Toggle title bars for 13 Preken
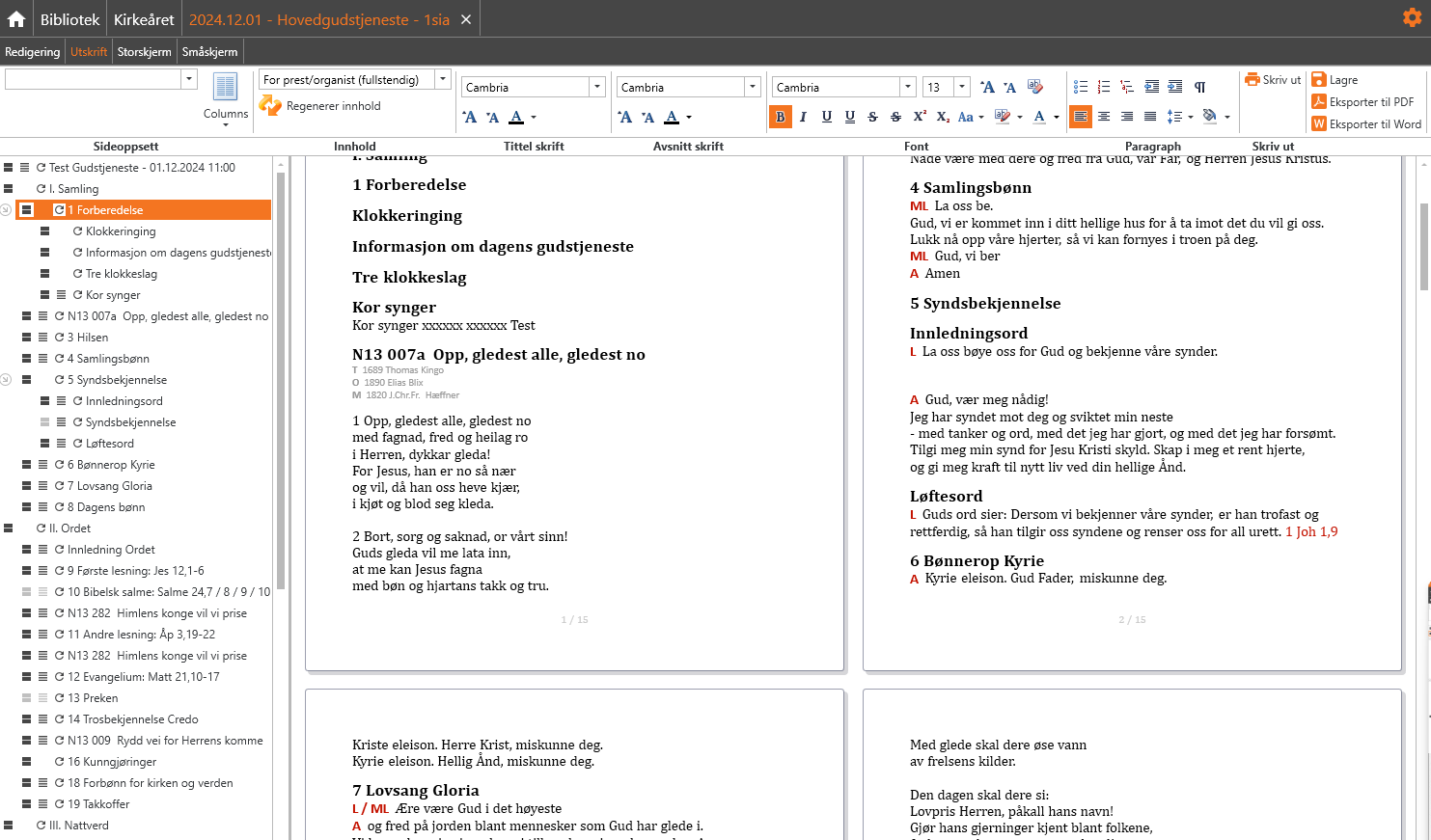Viewport: 1431px width, 840px height. point(27,698)
